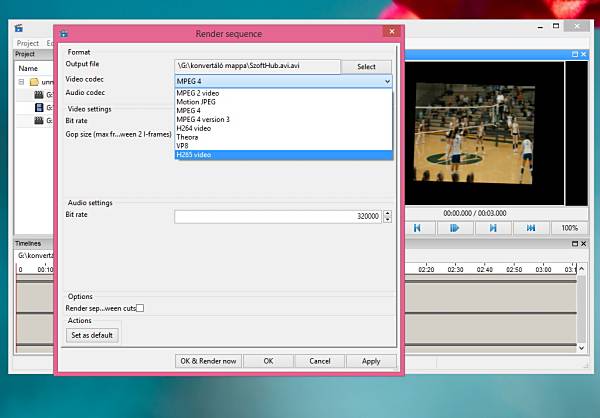
Task: Select the folder icon in project tree
Action: tap(34, 82)
